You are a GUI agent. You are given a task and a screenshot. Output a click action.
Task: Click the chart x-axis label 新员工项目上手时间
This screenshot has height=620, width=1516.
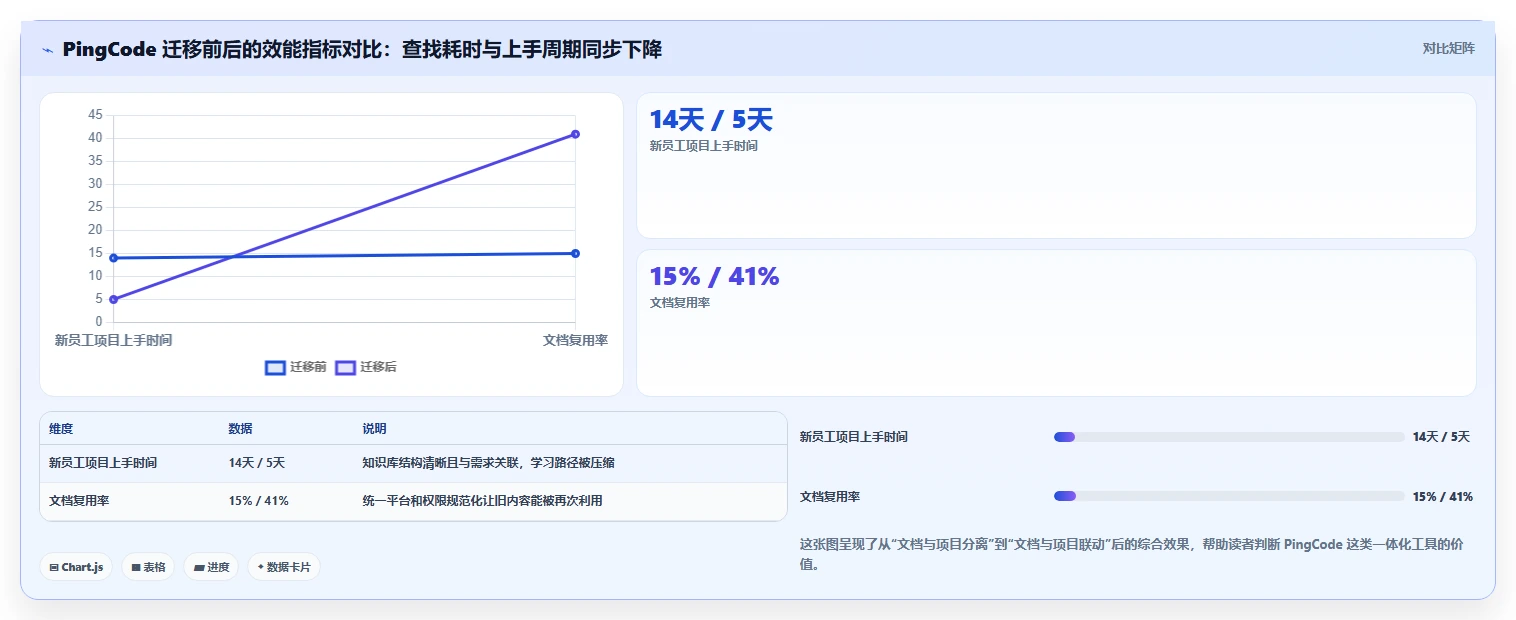[113, 340]
